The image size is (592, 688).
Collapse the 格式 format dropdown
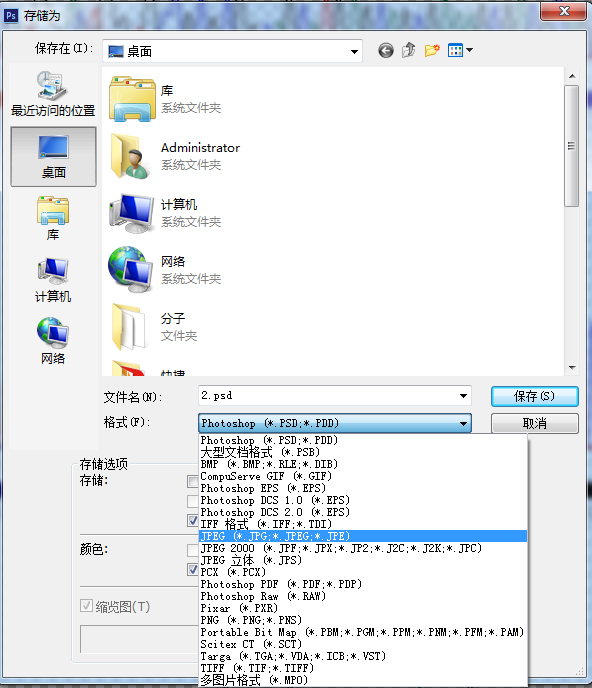[x=463, y=423]
